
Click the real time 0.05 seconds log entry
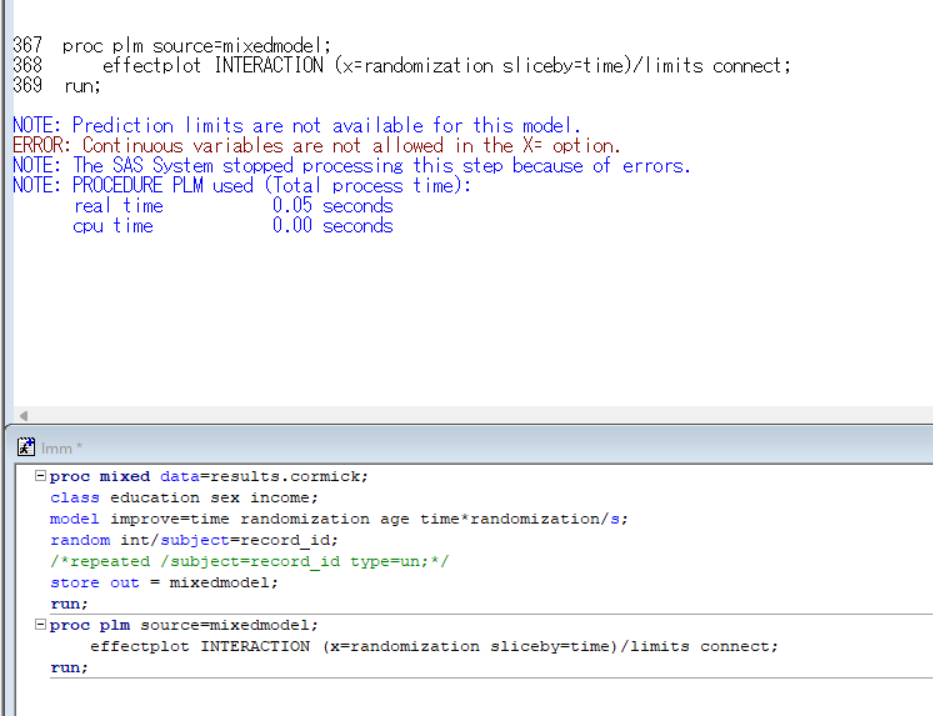230,205
